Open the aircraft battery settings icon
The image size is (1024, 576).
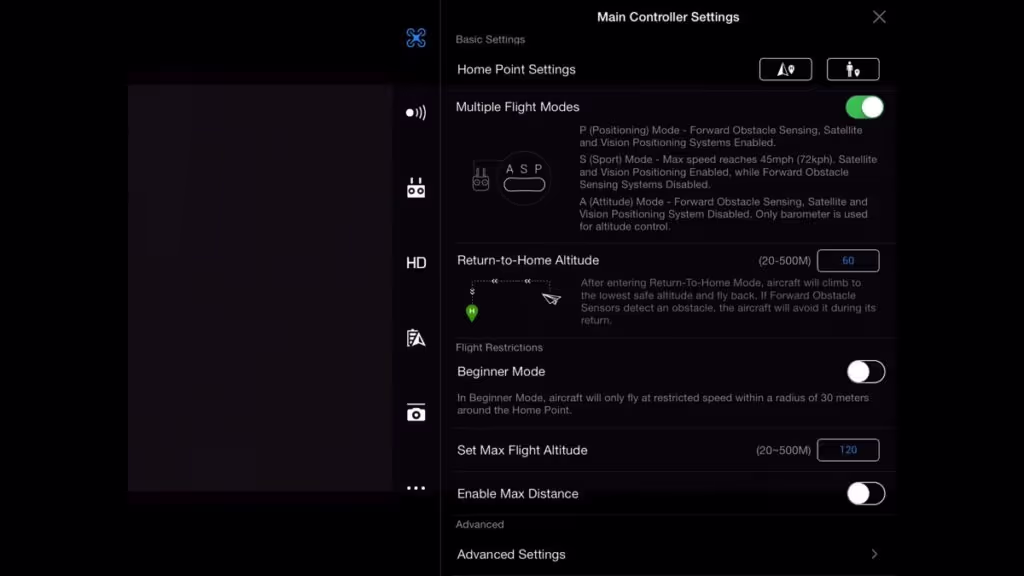416,338
